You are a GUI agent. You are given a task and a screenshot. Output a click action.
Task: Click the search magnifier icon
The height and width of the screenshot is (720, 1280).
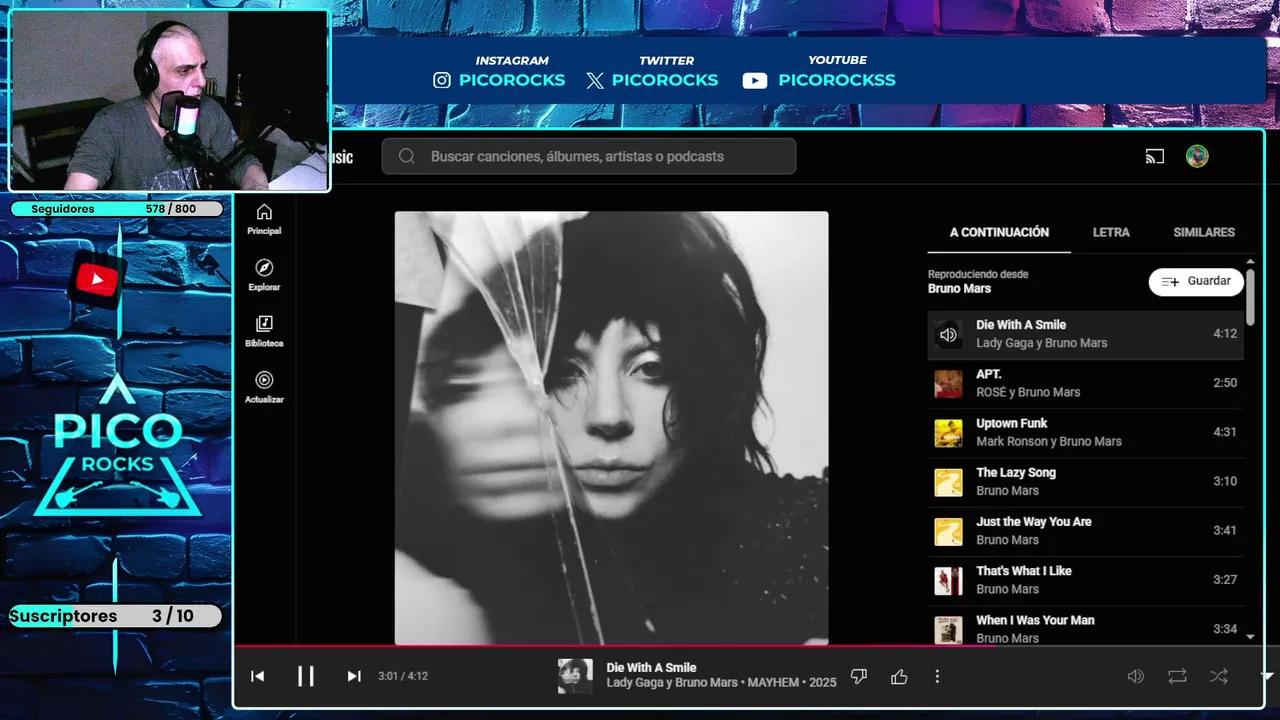point(406,156)
